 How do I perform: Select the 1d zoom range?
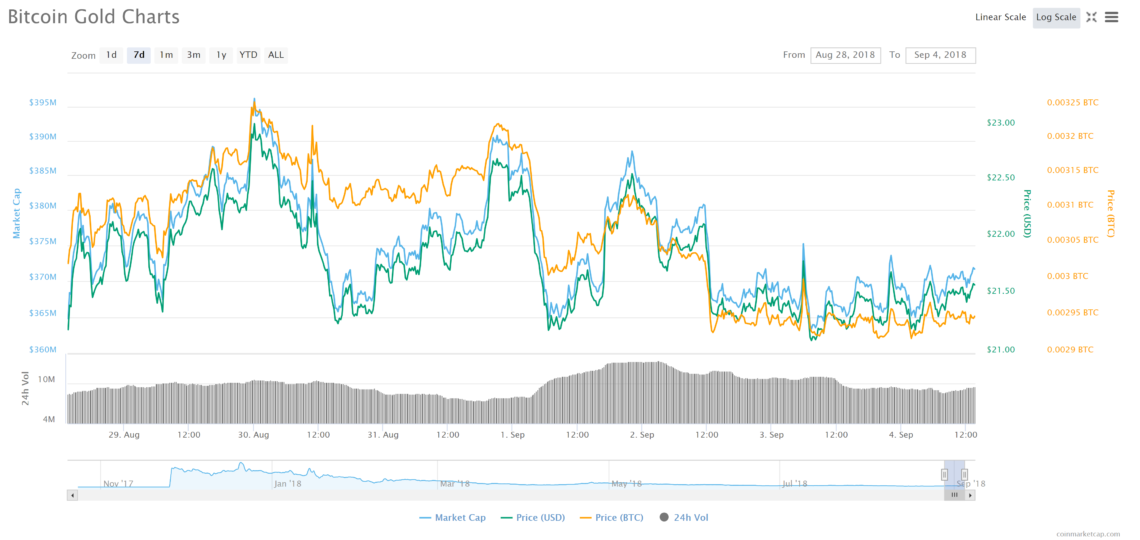click(111, 55)
